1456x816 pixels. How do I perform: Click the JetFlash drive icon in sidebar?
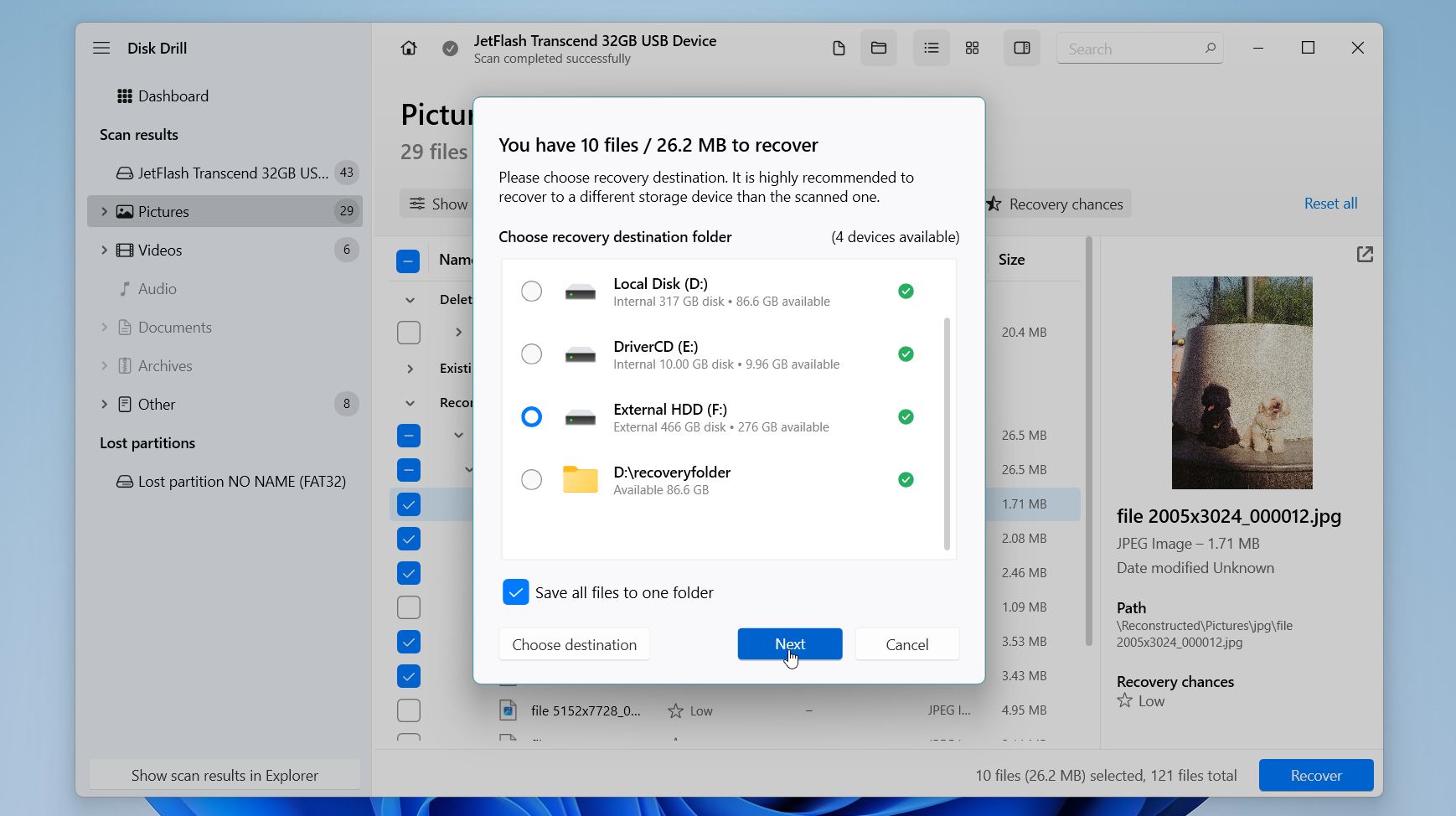125,173
